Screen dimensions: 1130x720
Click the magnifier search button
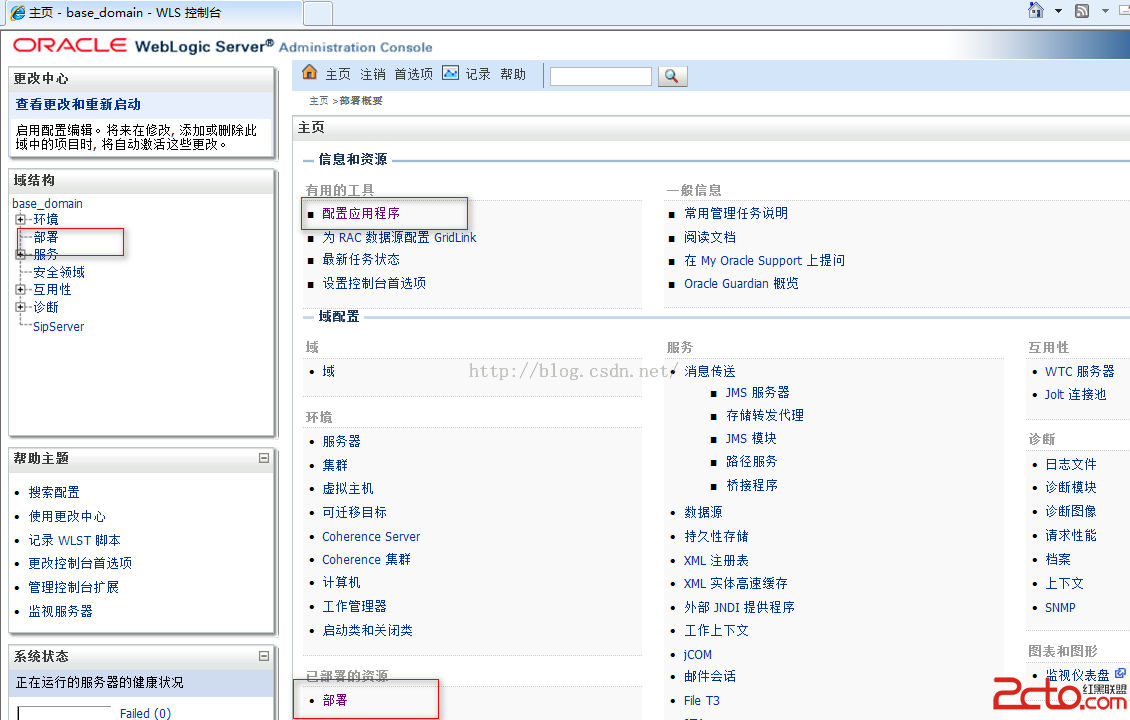point(672,76)
